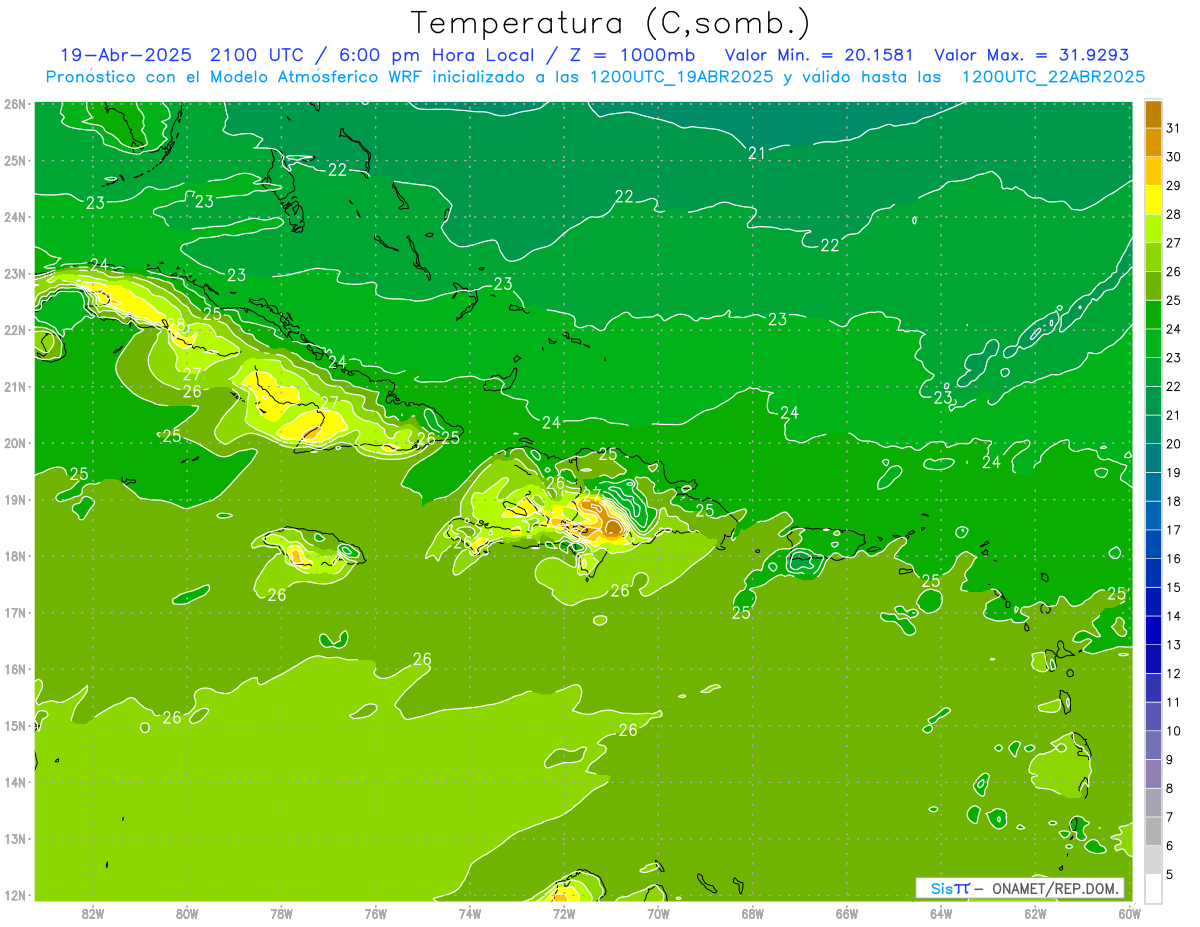Click the dark blue legend swatch between 12 and 13
Viewport: 1200px width, 927px height.
1153,659
